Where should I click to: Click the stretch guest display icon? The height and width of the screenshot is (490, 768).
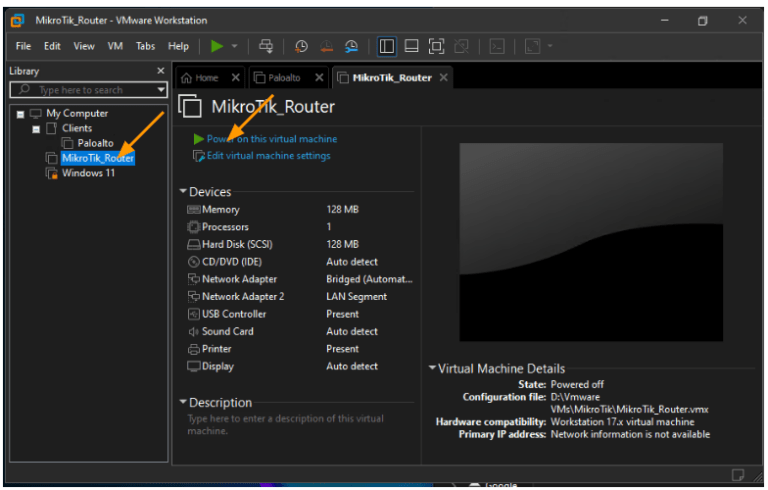(x=532, y=46)
